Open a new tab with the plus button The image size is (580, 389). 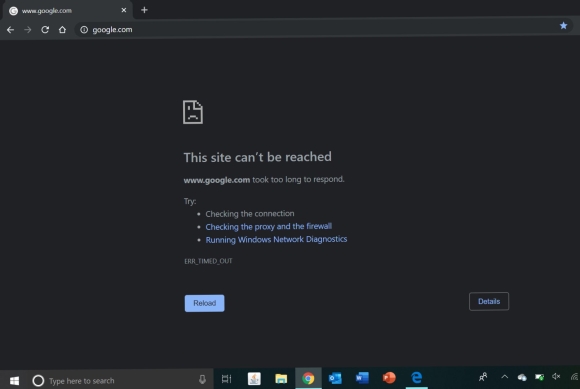pos(145,10)
